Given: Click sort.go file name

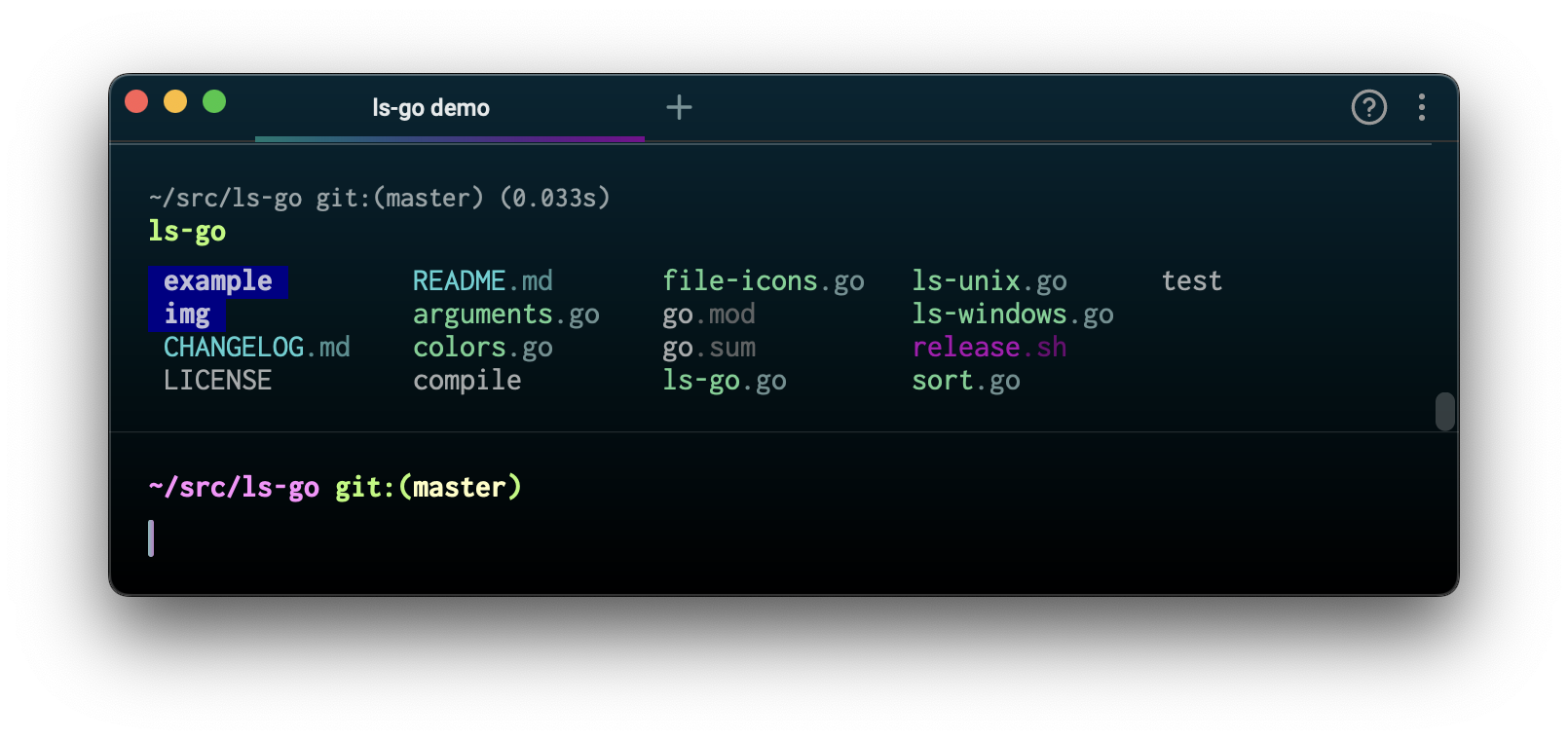Looking at the screenshot, I should click(x=966, y=381).
